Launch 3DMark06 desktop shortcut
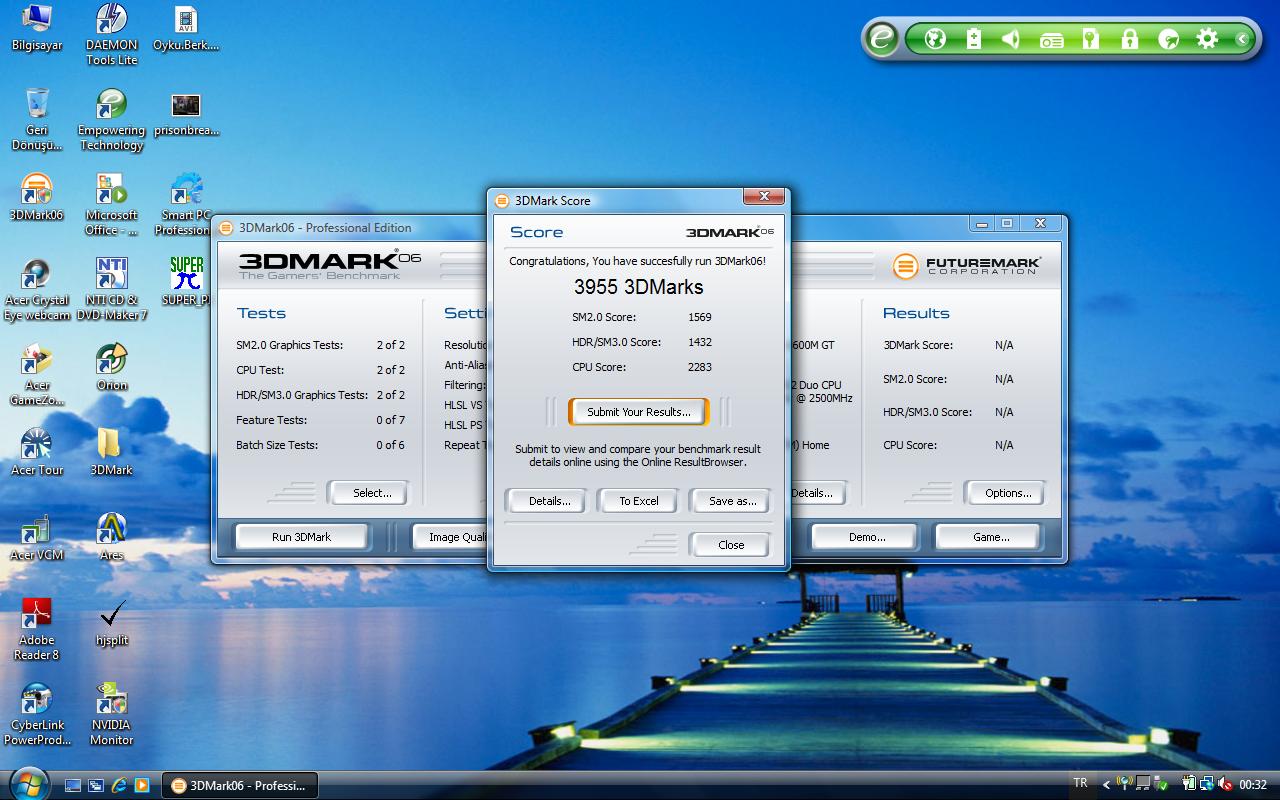Image resolution: width=1280 pixels, height=800 pixels. (37, 197)
